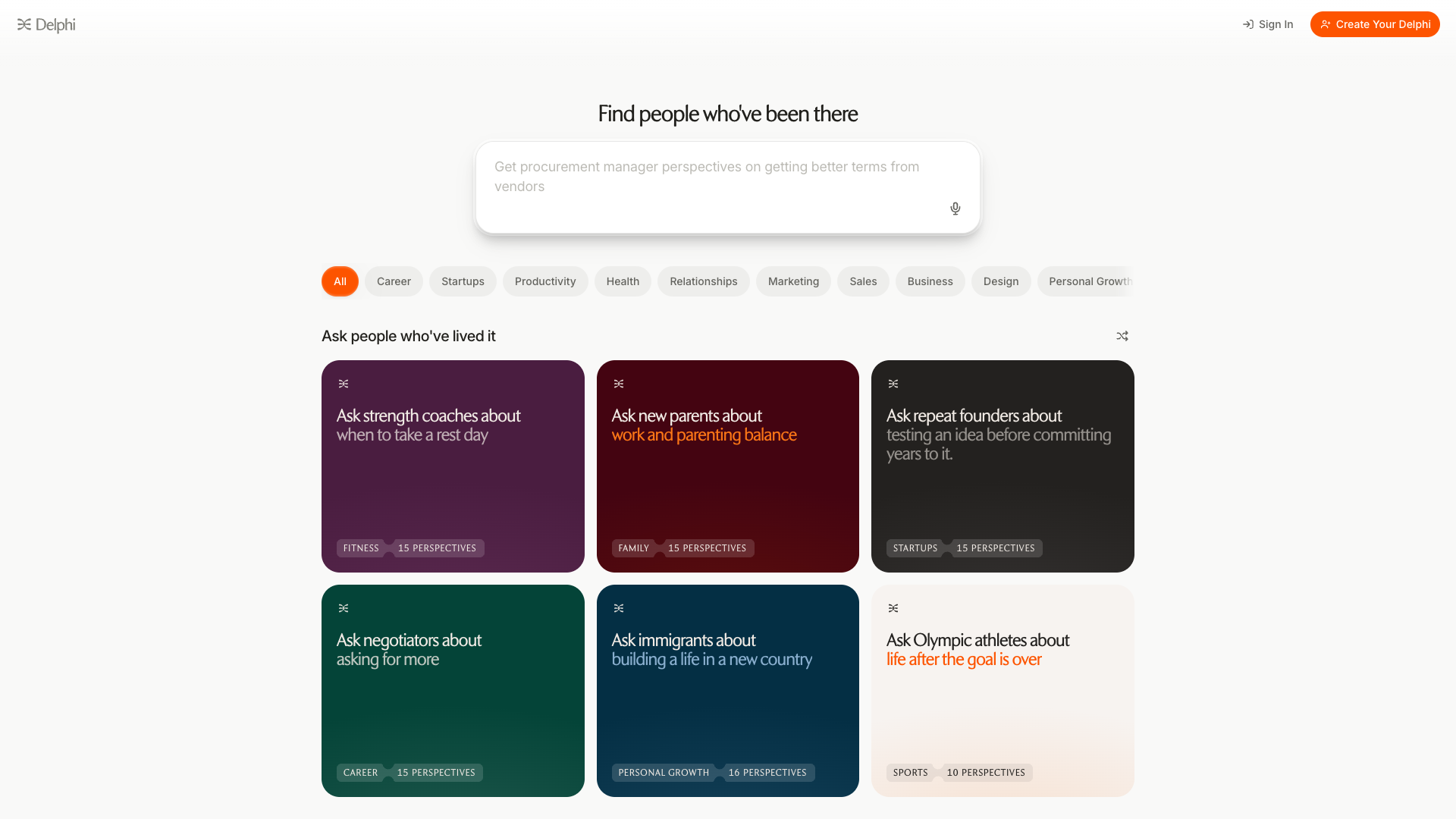
Task: Click the CAREER tag on the green card
Action: pos(360,773)
